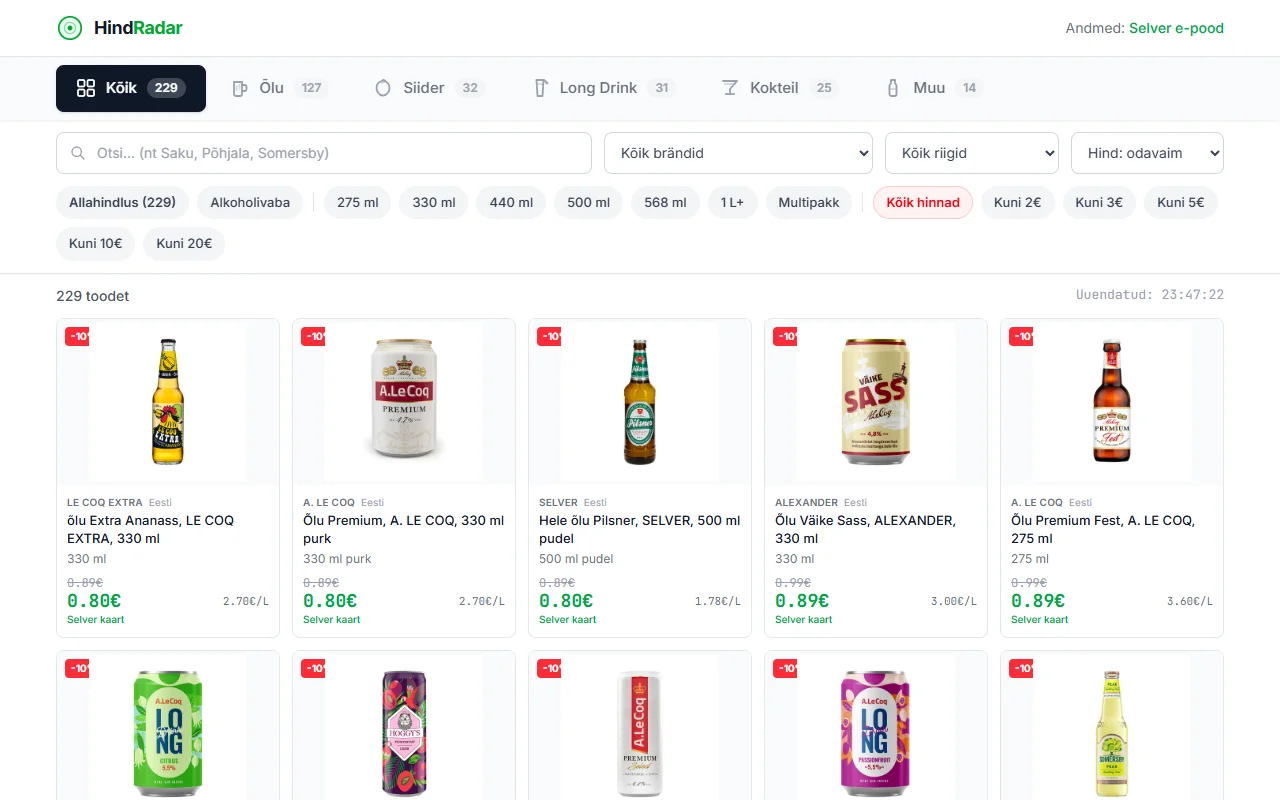Toggle the 1 L+ size filter
Screen dimensions: 1280x800
[x=733, y=202]
